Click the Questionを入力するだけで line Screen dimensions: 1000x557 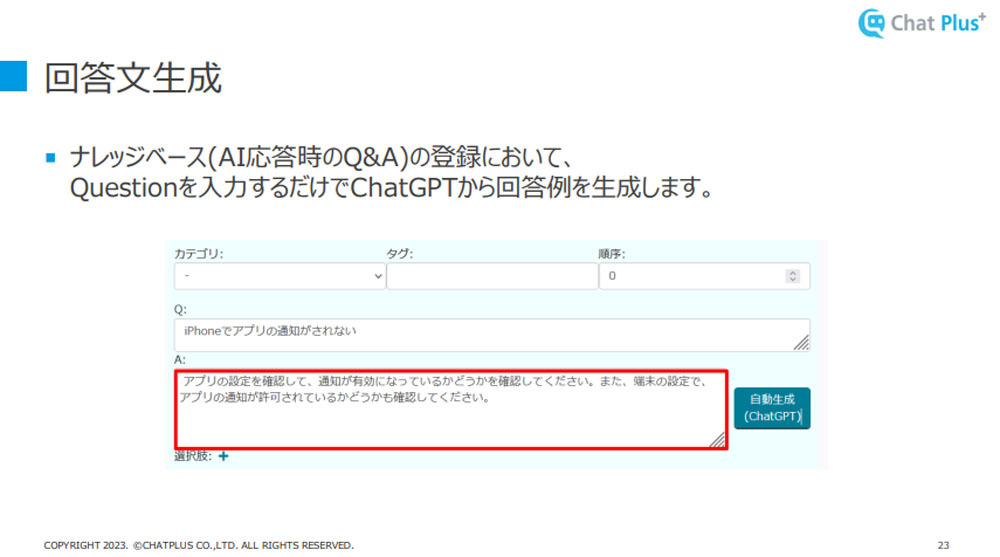point(392,188)
